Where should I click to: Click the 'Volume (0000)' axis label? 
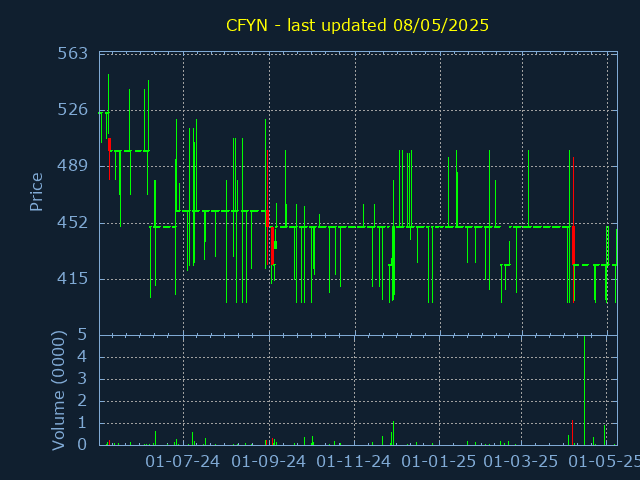[58, 391]
